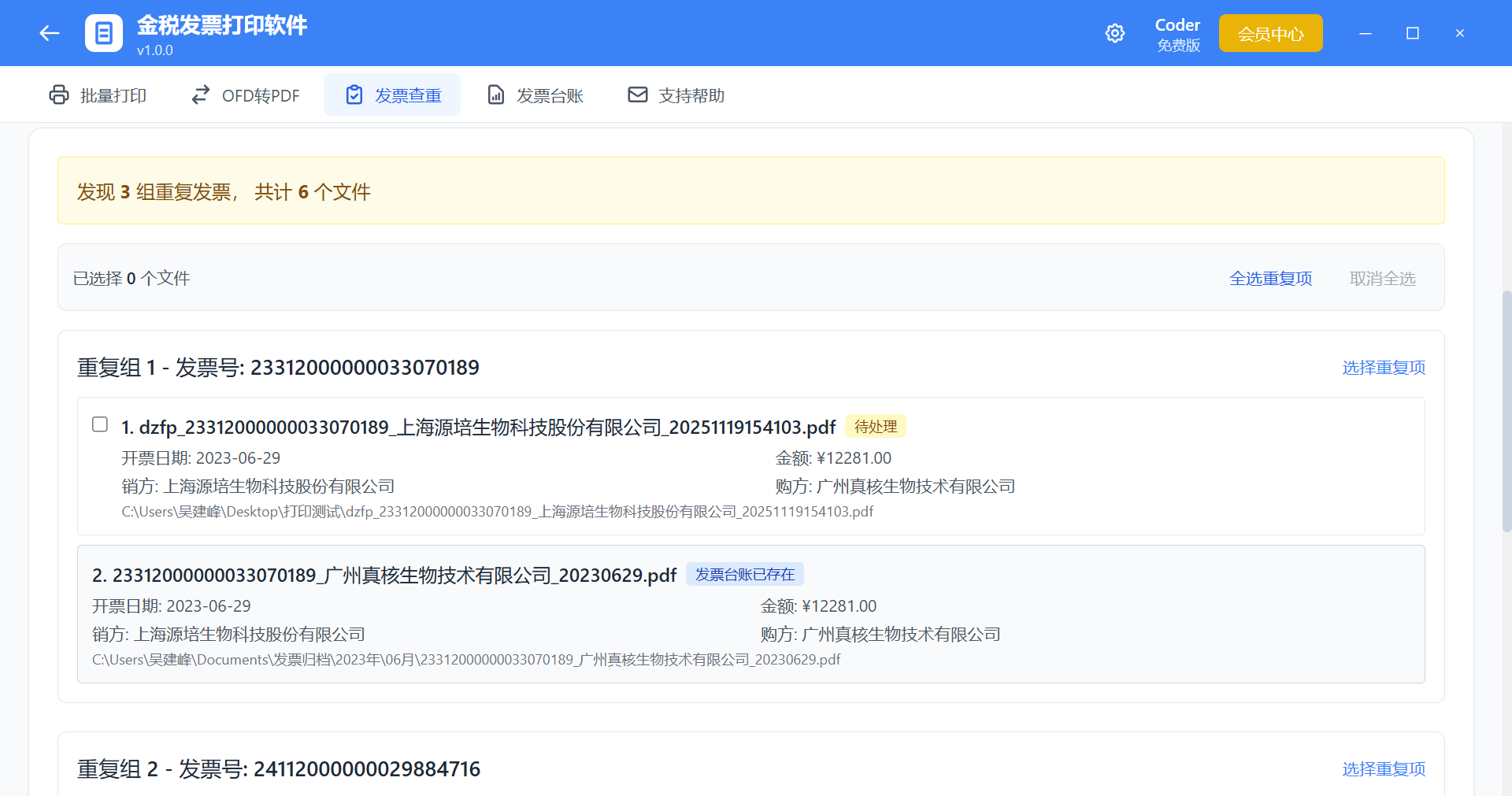Open the 会员中心 button
This screenshot has width=1512, height=796.
point(1270,34)
